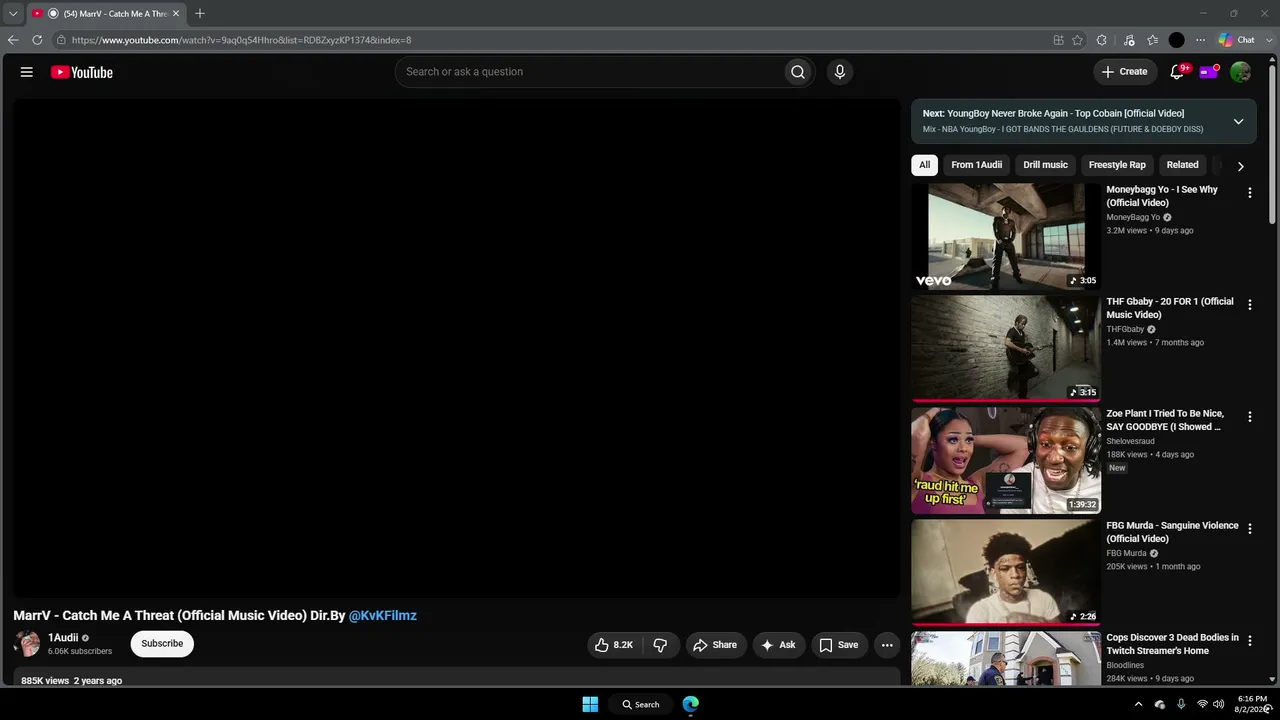Open options for Cops Discover video
The image size is (1280, 720).
[1249, 641]
